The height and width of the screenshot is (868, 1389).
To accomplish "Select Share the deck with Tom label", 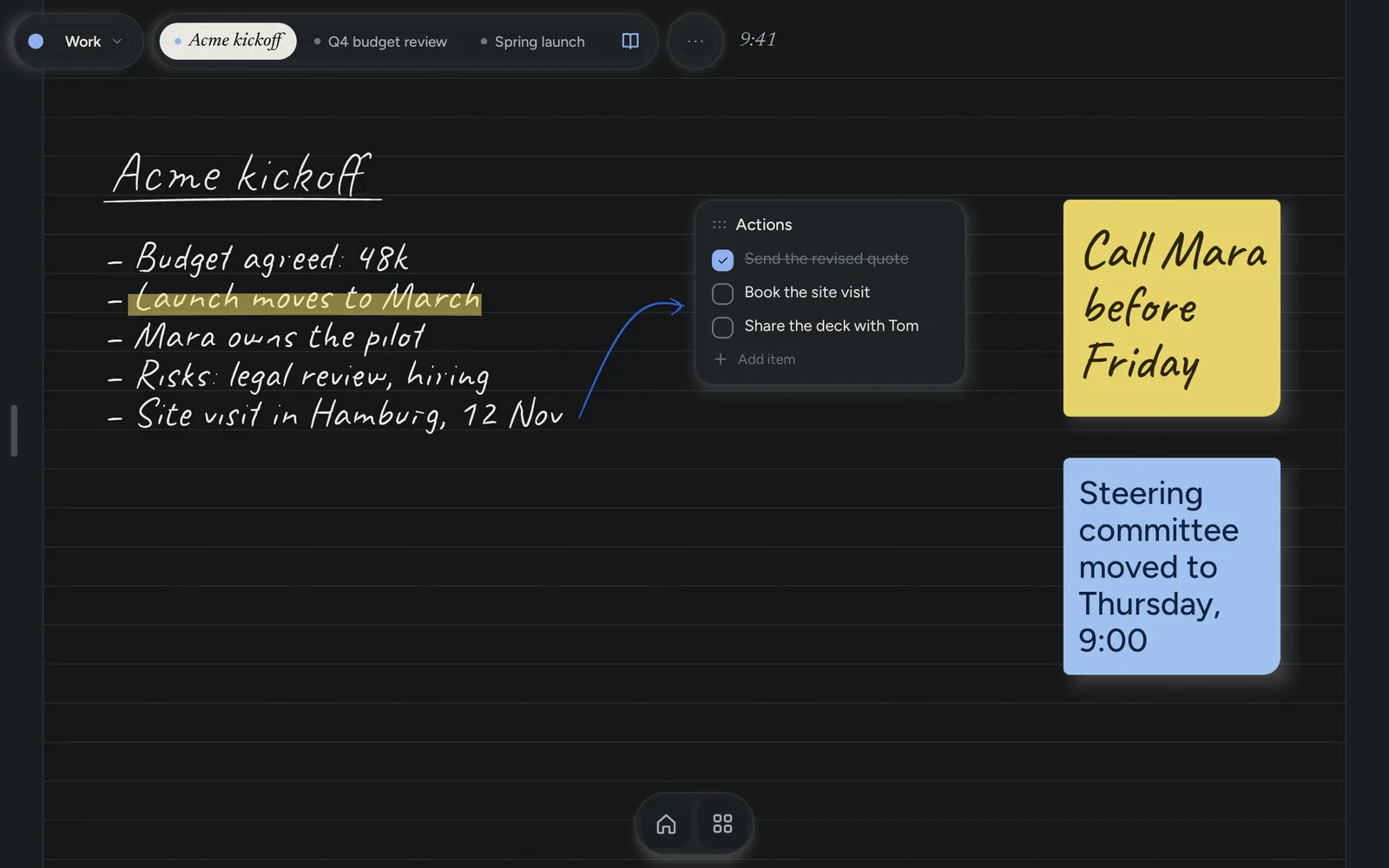I will point(832,326).
